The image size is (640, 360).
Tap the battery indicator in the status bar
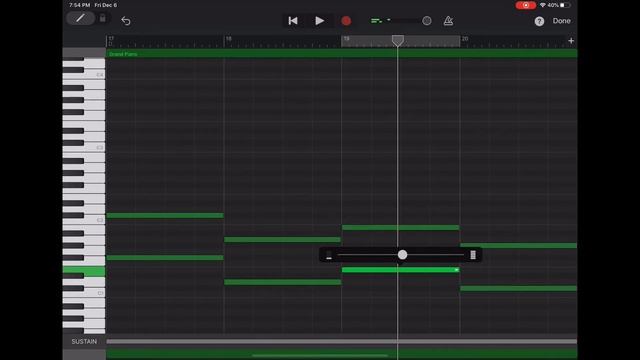click(x=565, y=5)
